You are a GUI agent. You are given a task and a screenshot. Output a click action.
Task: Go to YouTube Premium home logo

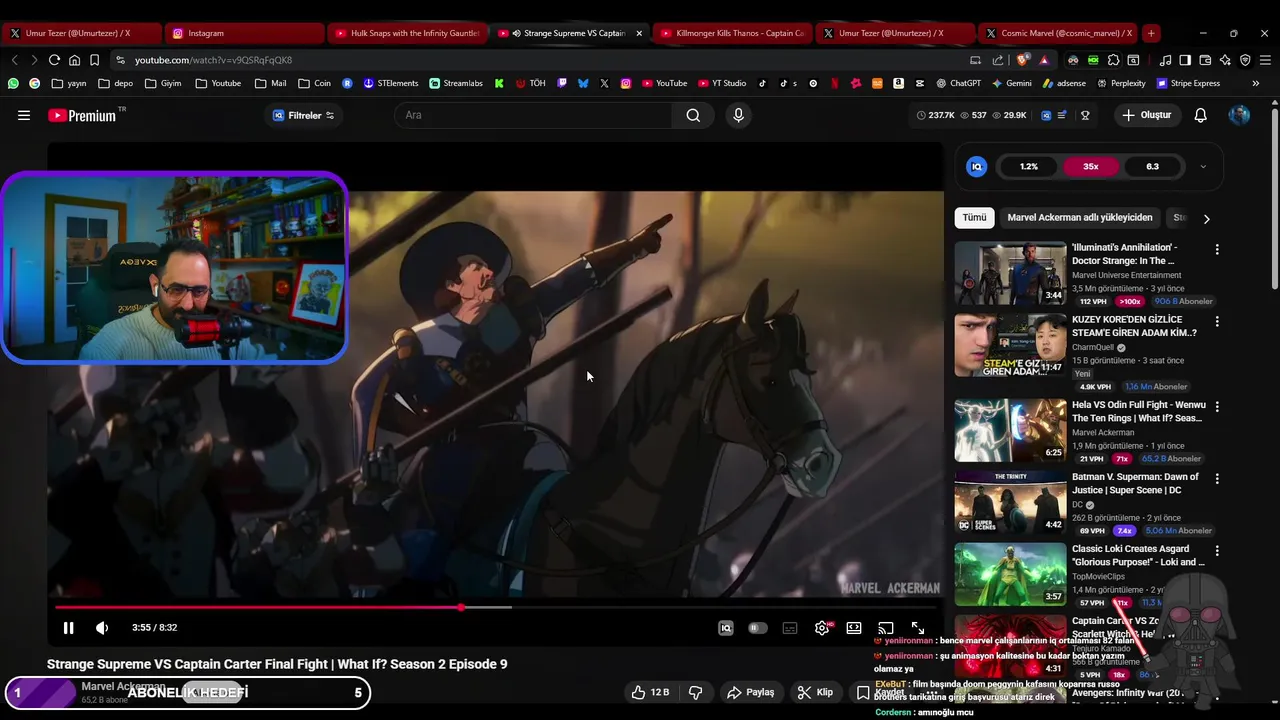(x=82, y=116)
